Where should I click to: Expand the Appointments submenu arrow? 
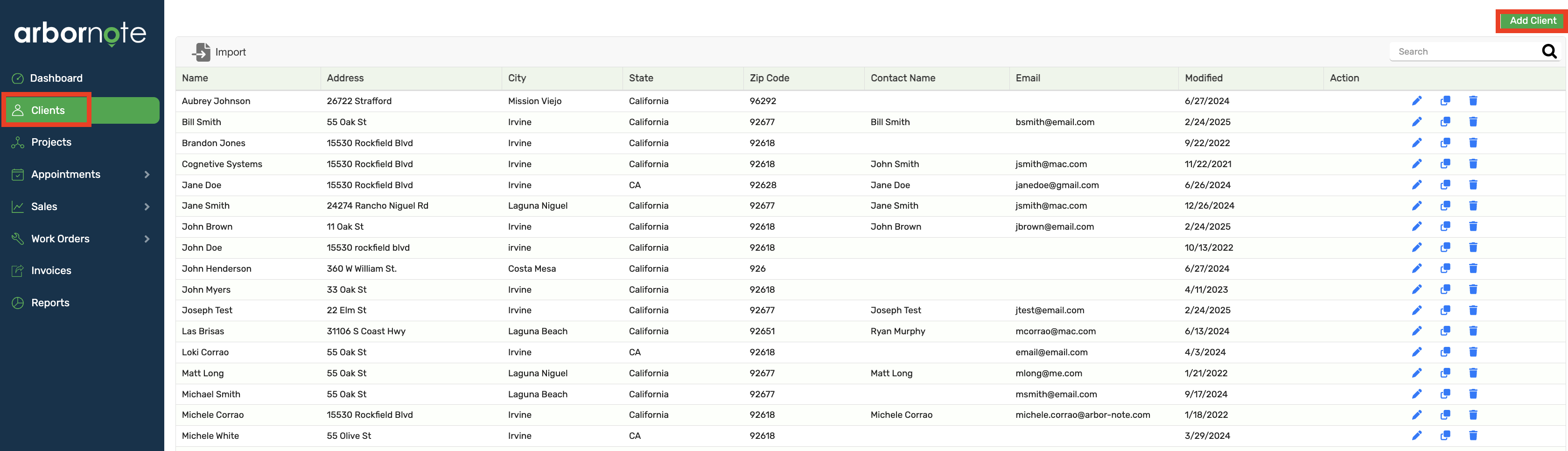[147, 175]
